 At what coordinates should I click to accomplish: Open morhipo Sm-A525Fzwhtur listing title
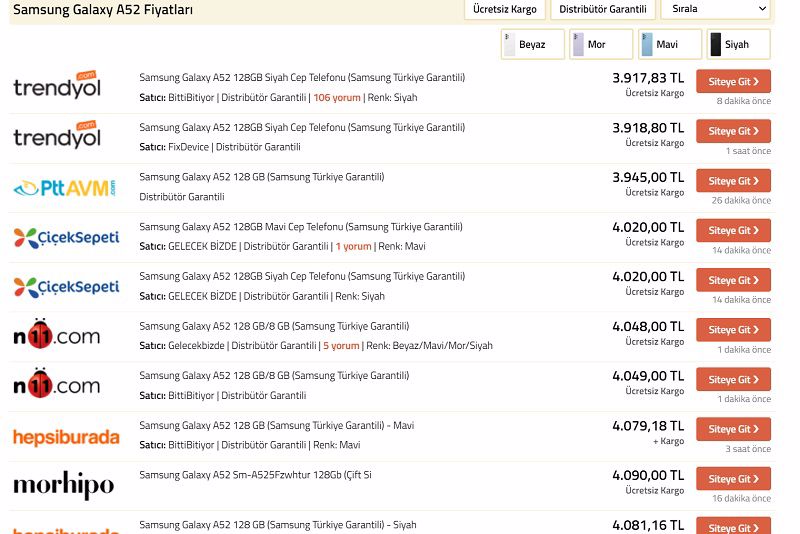tap(255, 475)
